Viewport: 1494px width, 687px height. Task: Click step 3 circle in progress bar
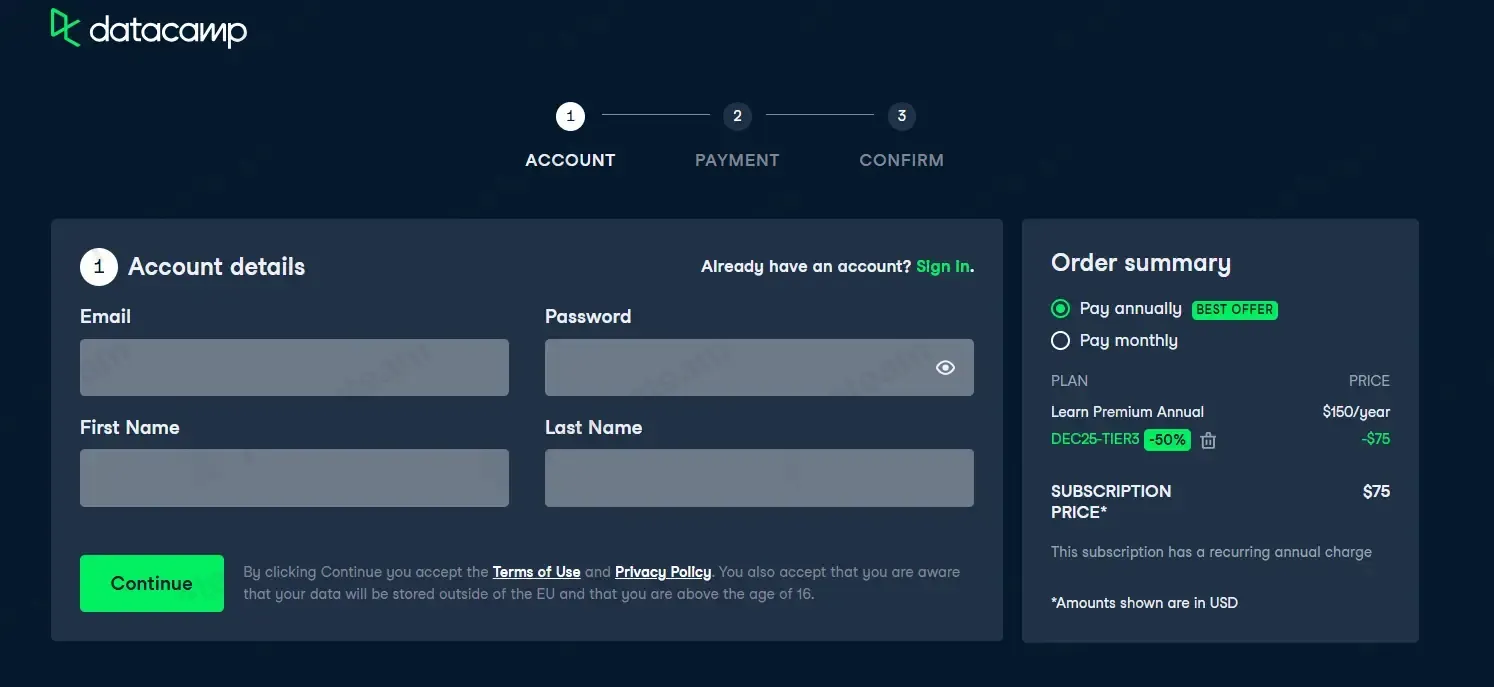[x=902, y=117]
